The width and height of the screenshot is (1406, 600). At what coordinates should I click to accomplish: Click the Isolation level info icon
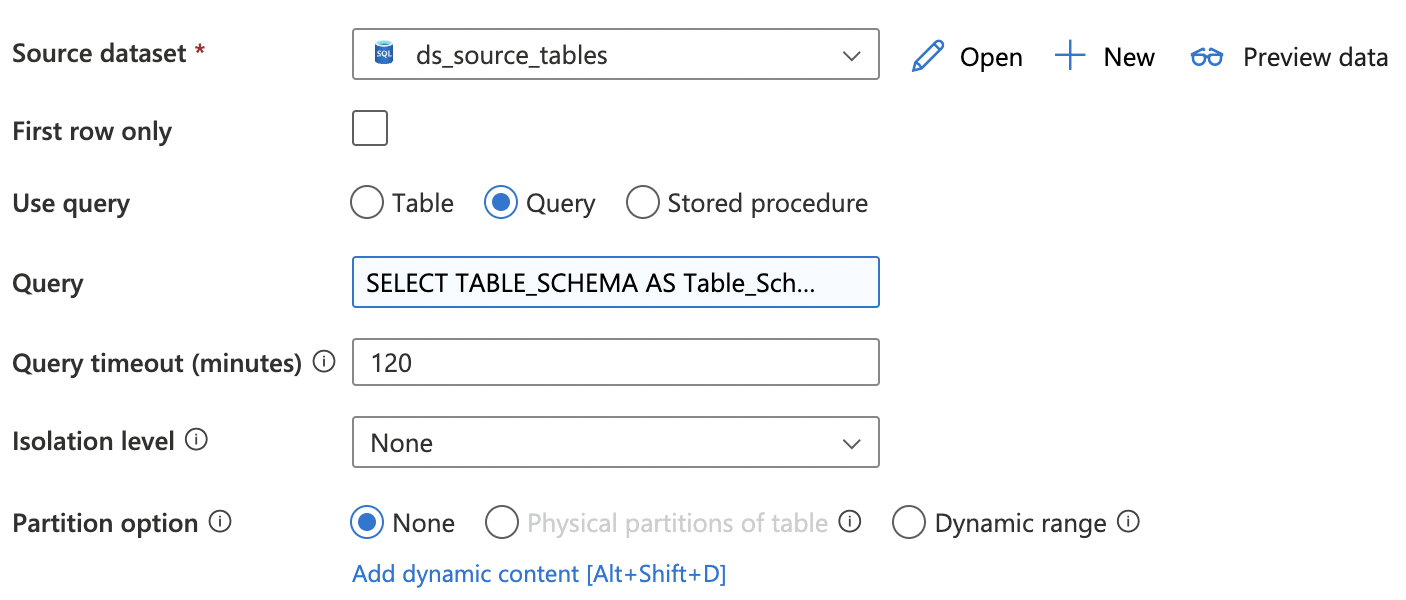click(x=197, y=440)
